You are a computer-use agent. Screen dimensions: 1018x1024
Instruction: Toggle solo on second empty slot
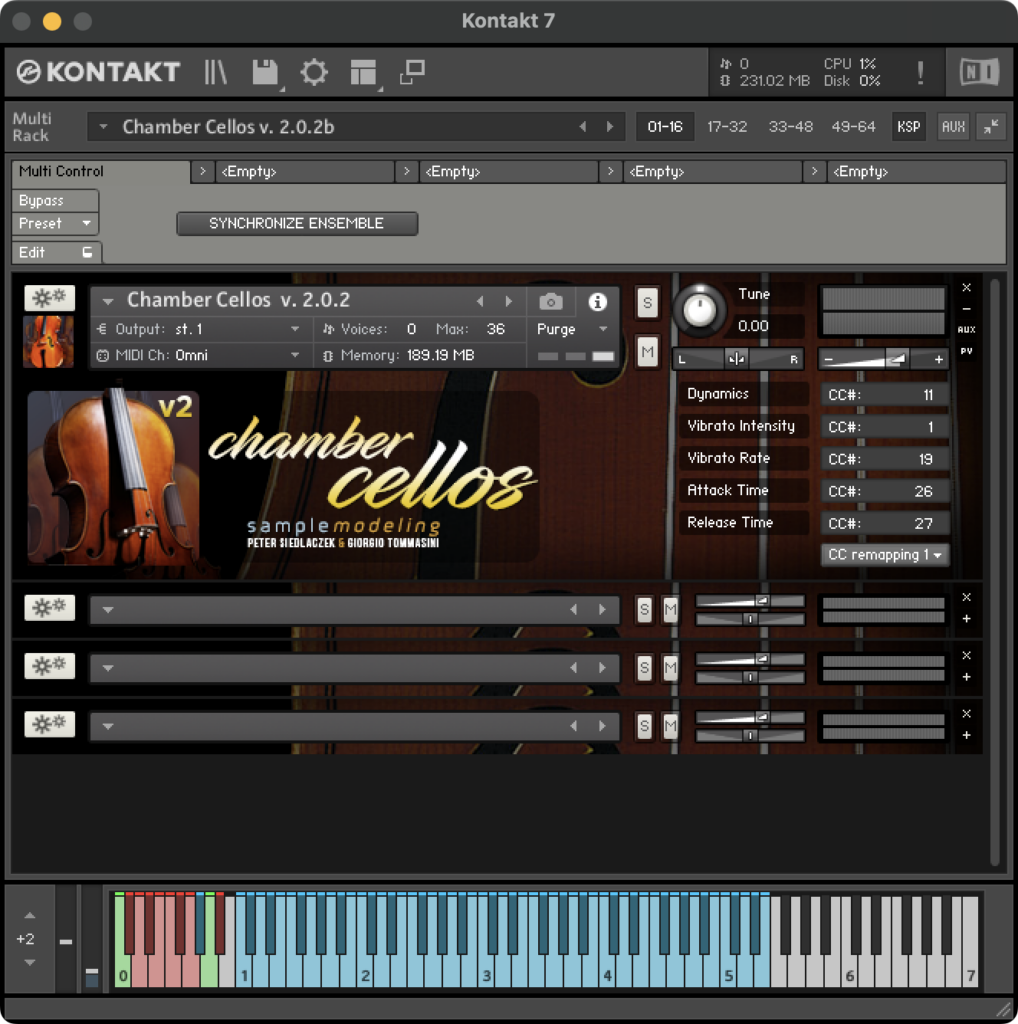point(644,667)
